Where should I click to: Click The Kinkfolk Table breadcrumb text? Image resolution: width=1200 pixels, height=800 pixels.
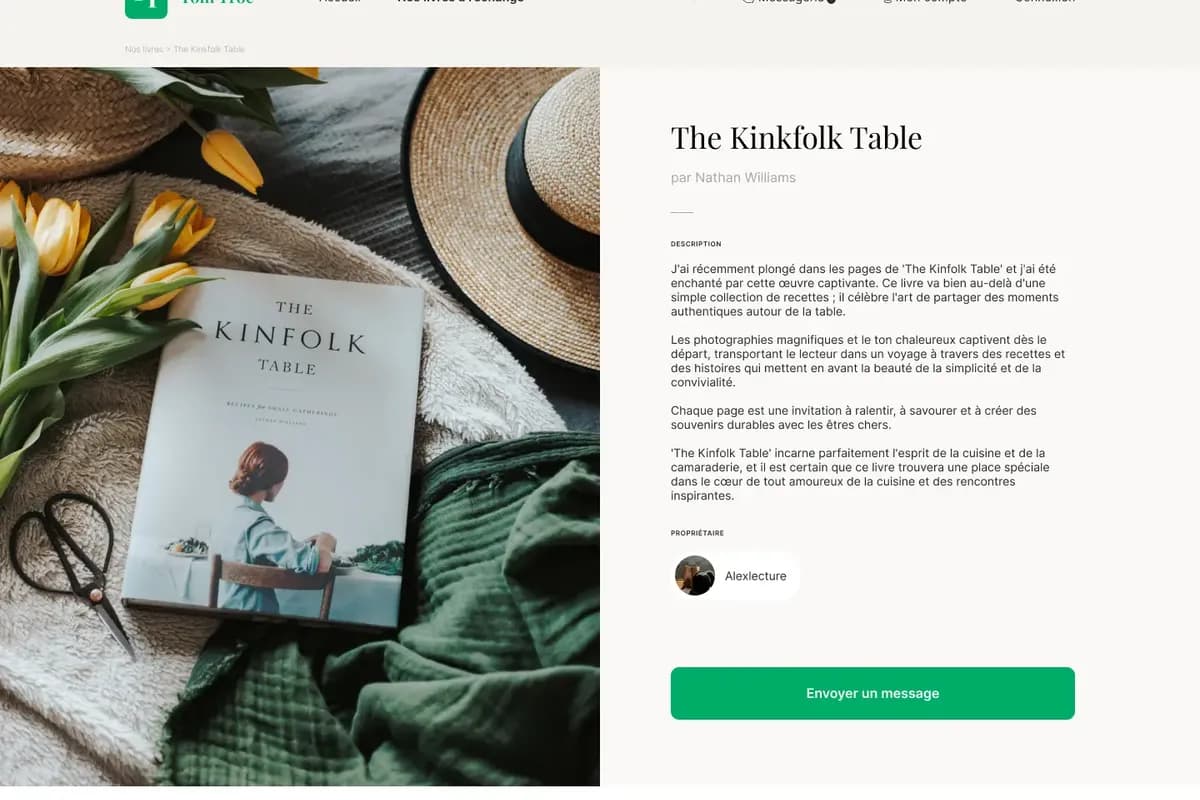(209, 49)
